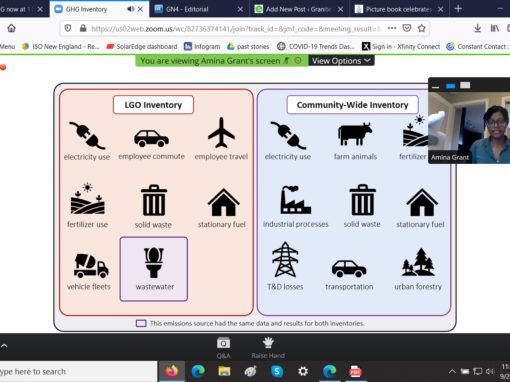Toggle tracking protection shield icon
This screenshot has height=382, width=510.
pos(68,28)
